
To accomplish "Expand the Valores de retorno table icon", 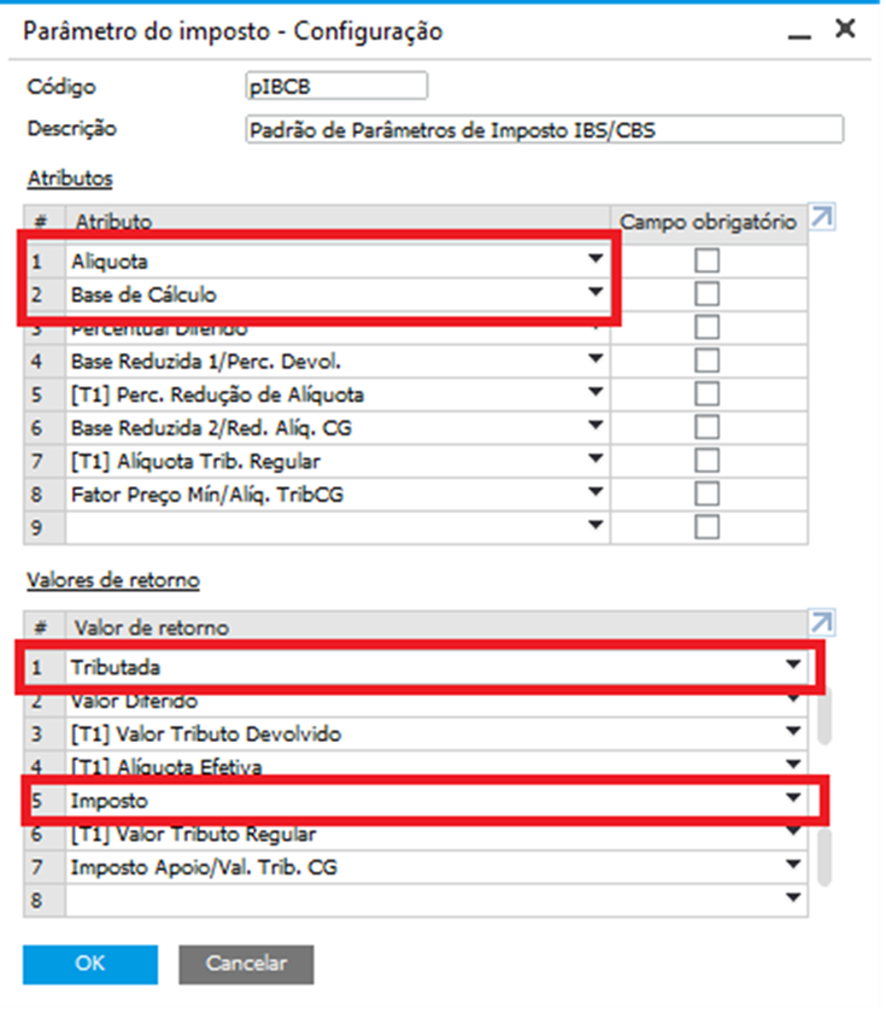I will point(821,624).
